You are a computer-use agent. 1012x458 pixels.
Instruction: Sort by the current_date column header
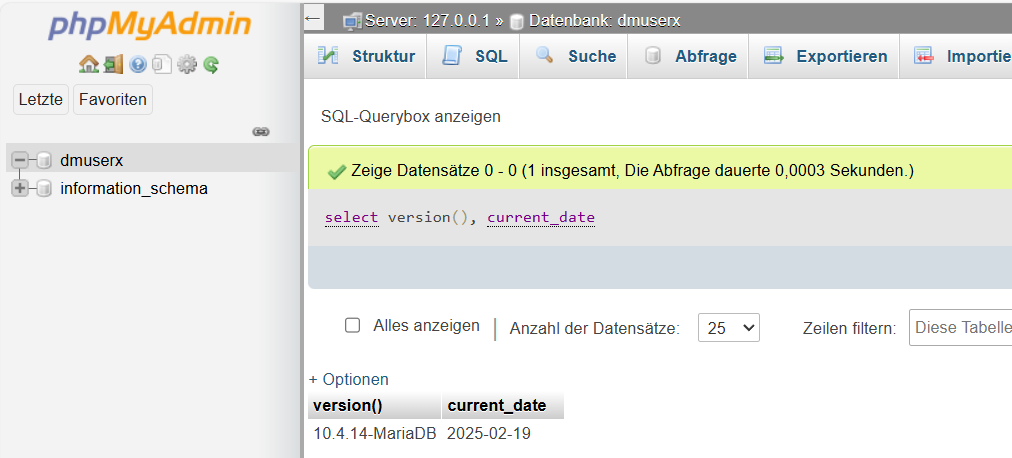497,406
